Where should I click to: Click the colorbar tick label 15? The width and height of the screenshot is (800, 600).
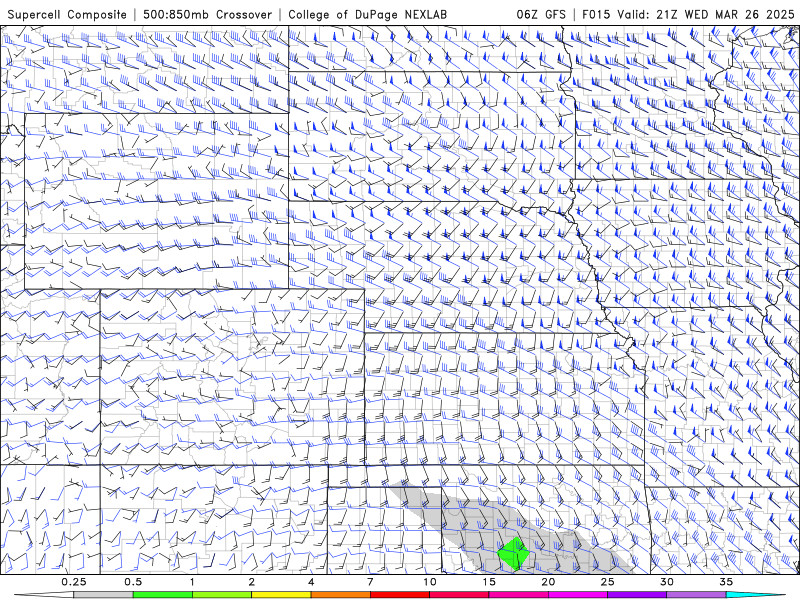(x=489, y=582)
